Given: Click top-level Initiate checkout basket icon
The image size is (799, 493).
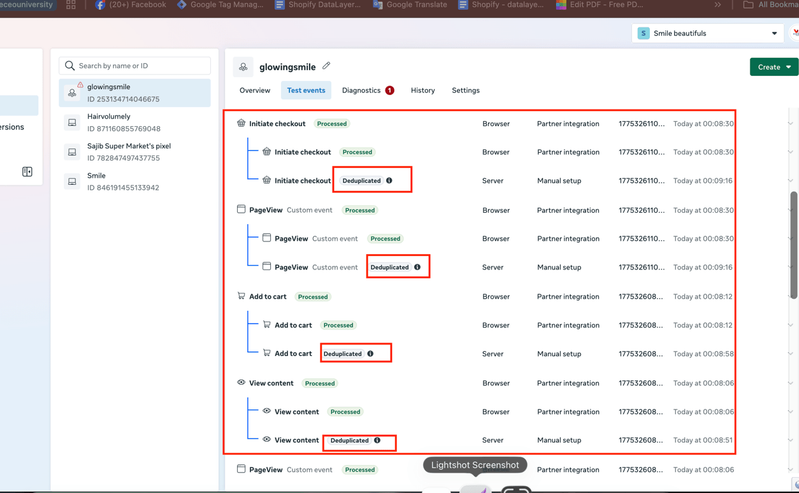Looking at the screenshot, I should tap(241, 123).
